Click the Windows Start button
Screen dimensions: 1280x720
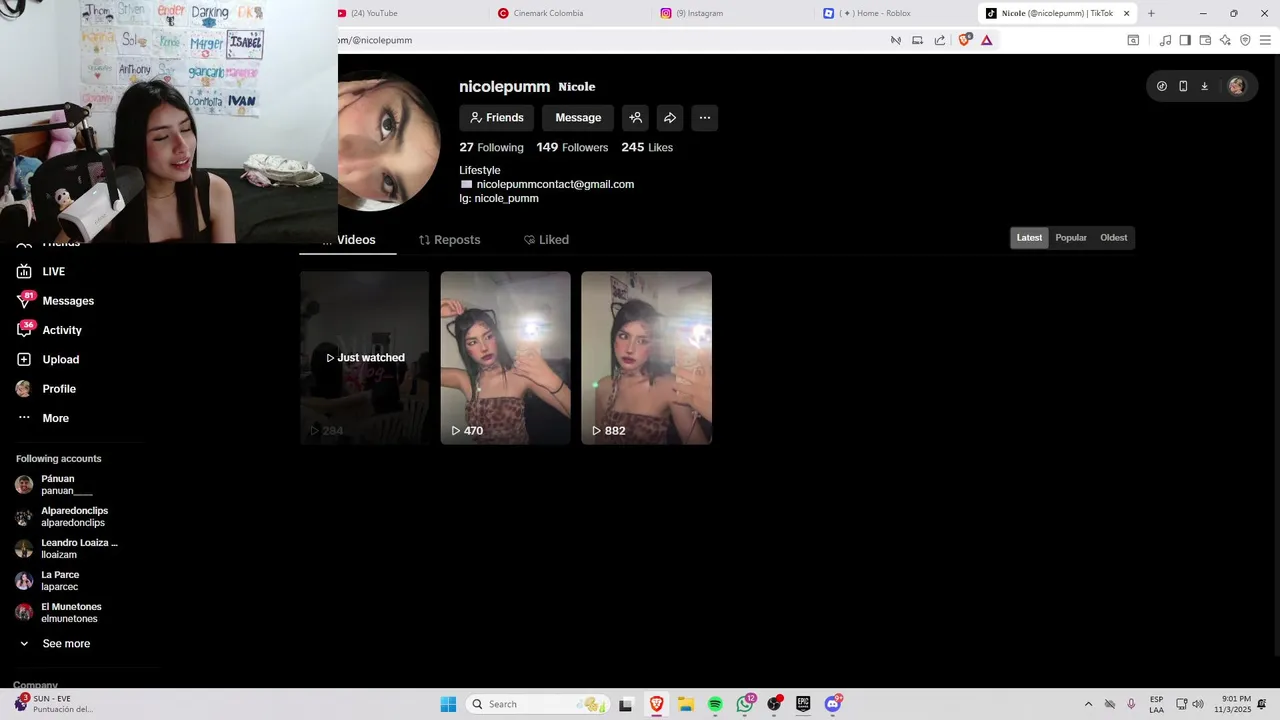pyautogui.click(x=448, y=704)
